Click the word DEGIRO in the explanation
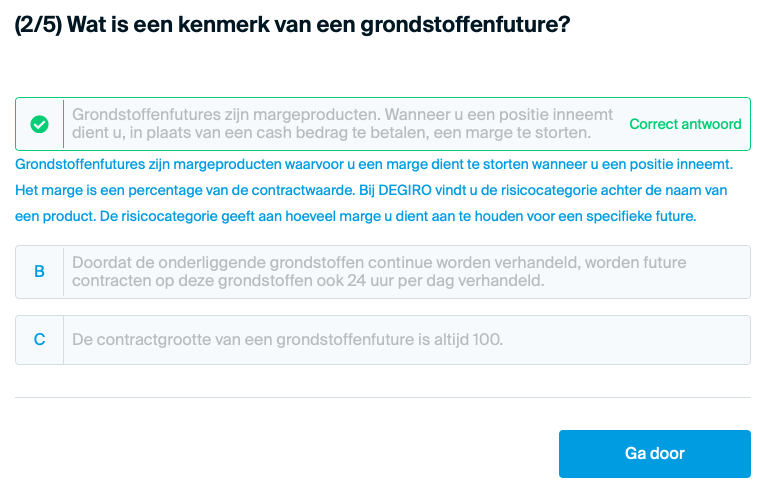Viewport: 772px width, 499px height. 405,190
